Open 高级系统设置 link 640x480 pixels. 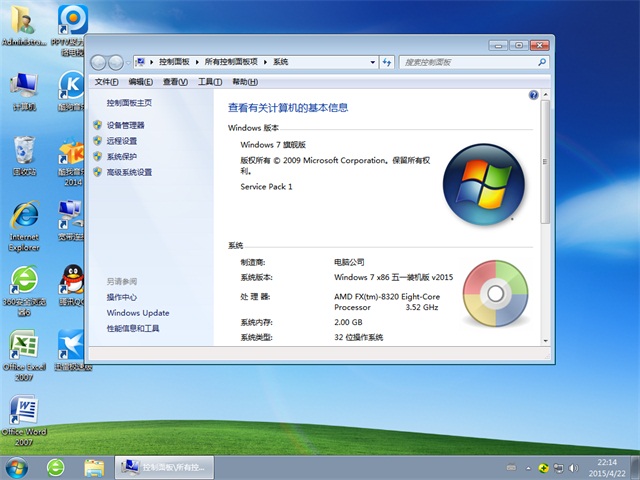click(129, 172)
